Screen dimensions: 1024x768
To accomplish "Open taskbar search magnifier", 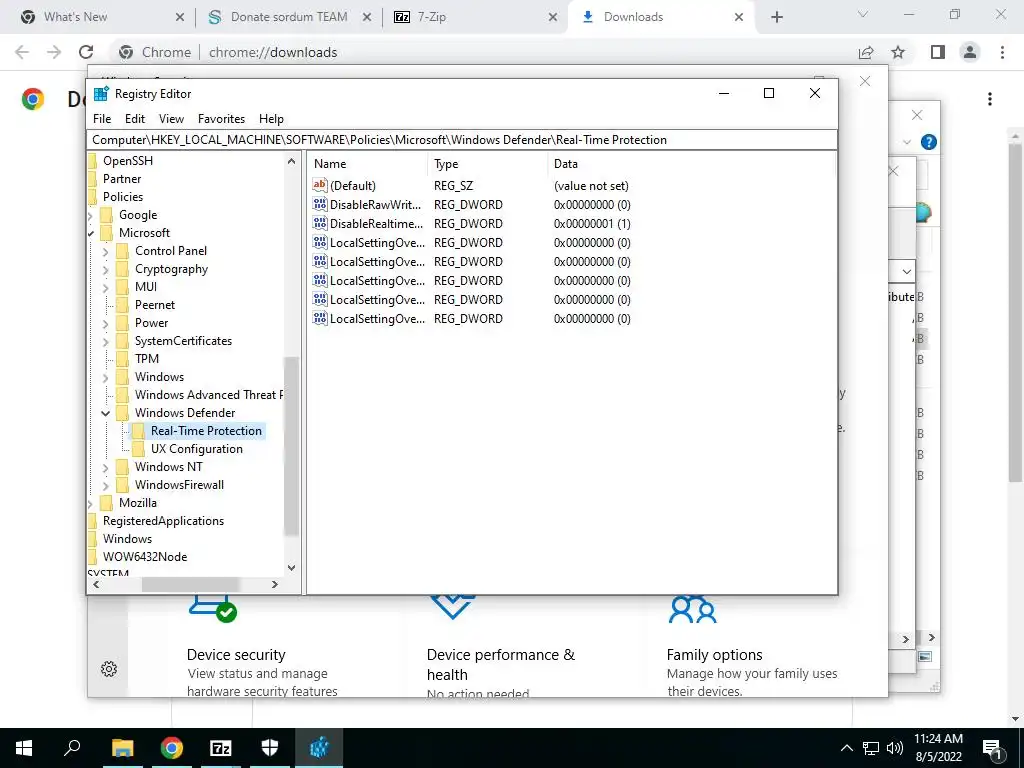I will (72, 748).
